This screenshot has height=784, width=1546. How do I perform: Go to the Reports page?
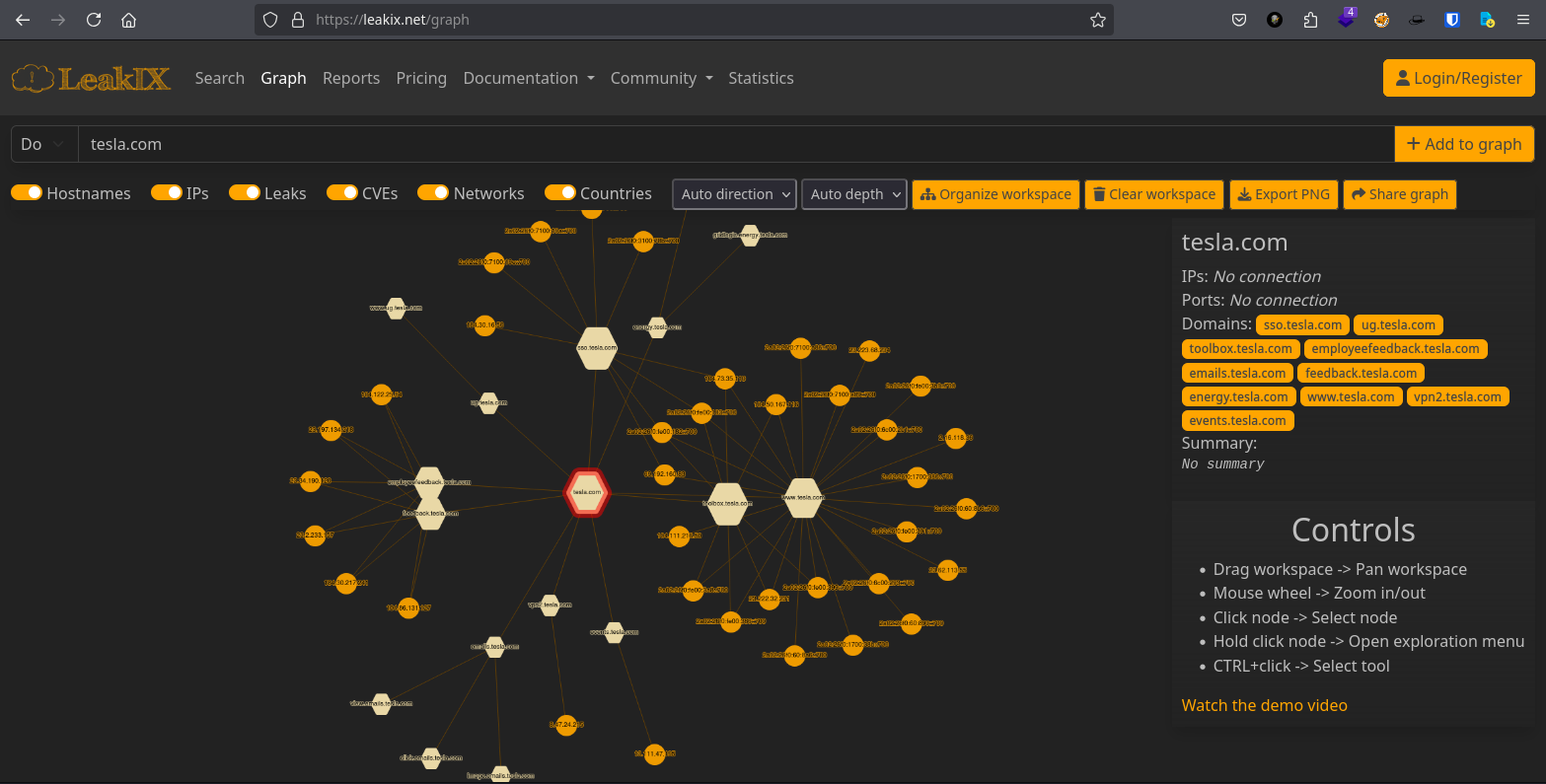click(351, 78)
